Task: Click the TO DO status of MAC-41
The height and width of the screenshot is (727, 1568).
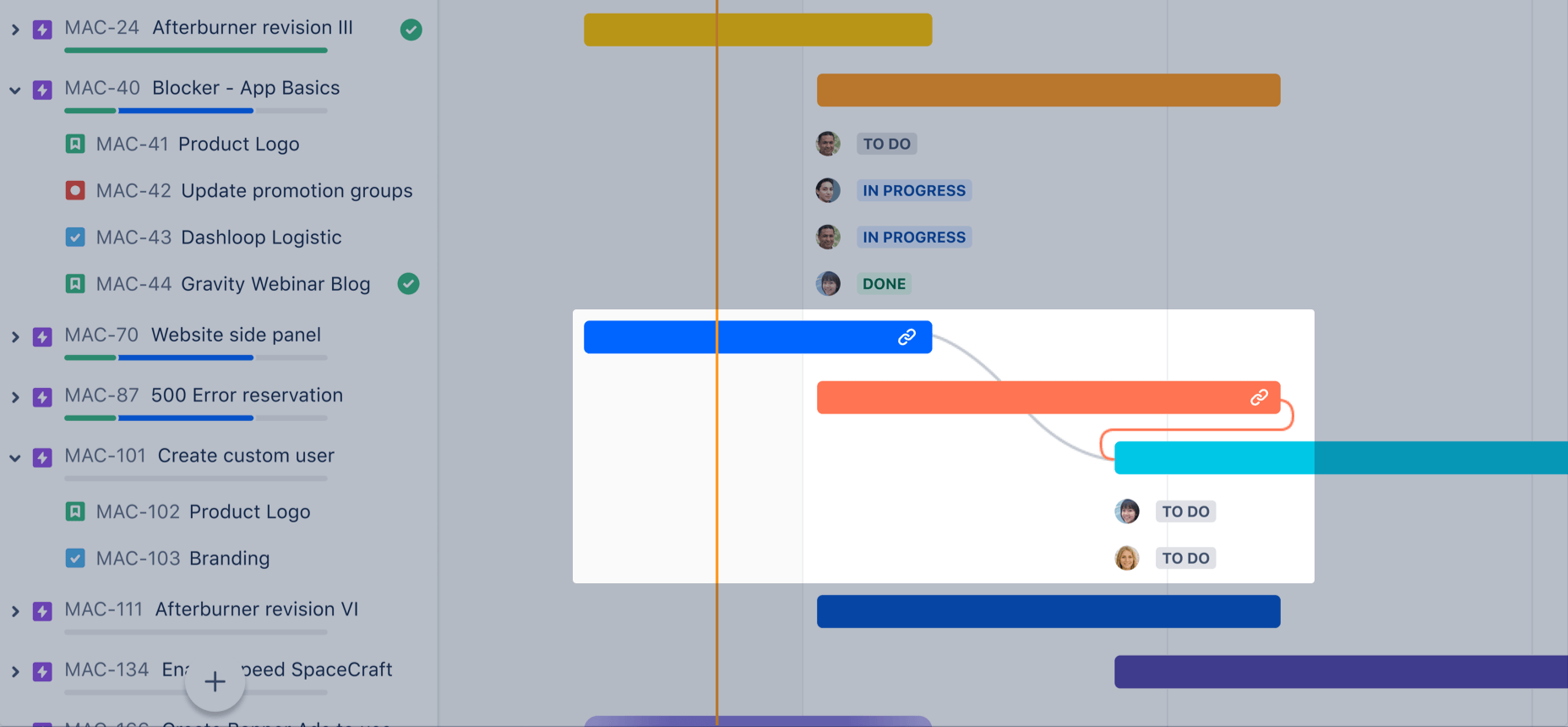Action: pos(886,144)
